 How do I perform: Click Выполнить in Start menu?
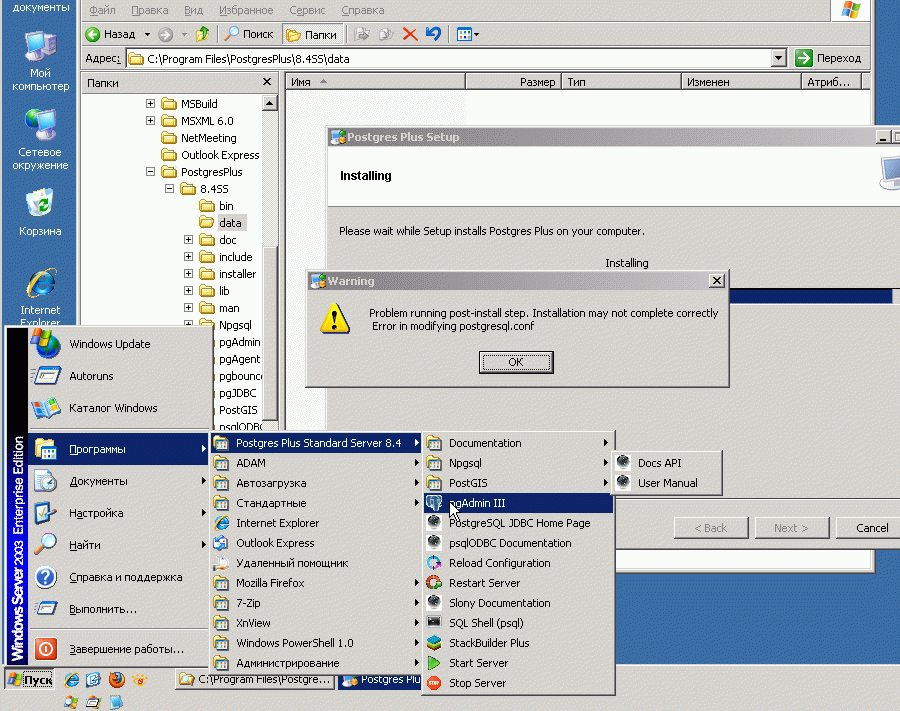click(x=119, y=609)
